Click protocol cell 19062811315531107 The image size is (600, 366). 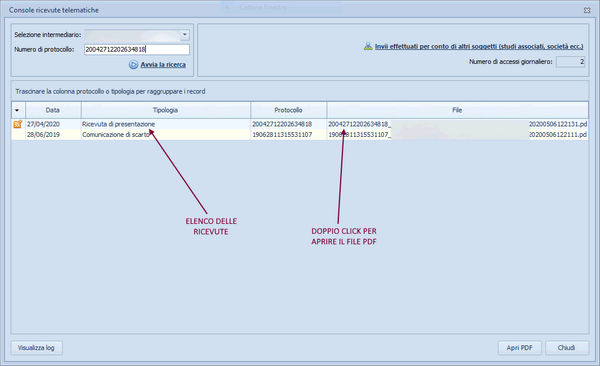click(x=282, y=134)
